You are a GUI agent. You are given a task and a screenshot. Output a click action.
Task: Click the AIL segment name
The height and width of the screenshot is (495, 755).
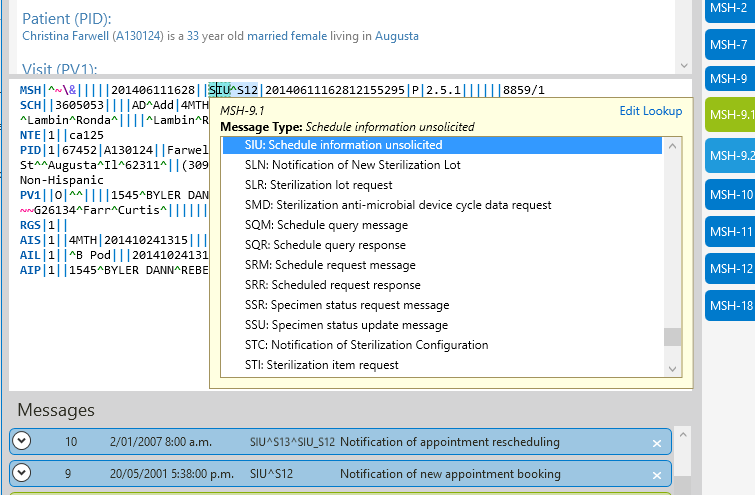pos(30,255)
